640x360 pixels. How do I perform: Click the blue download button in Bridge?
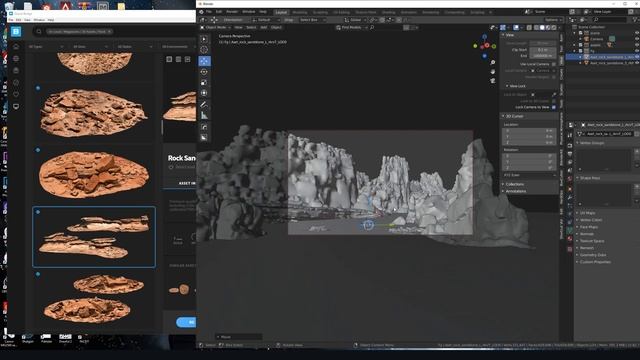tap(187, 322)
